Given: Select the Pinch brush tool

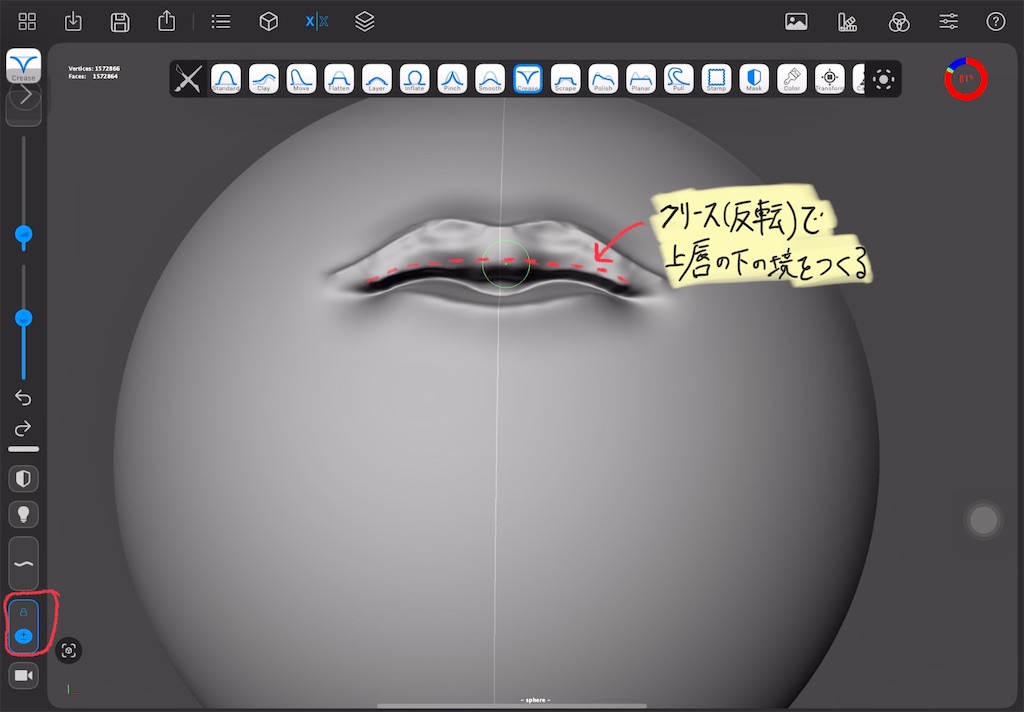Looking at the screenshot, I should pos(452,78).
